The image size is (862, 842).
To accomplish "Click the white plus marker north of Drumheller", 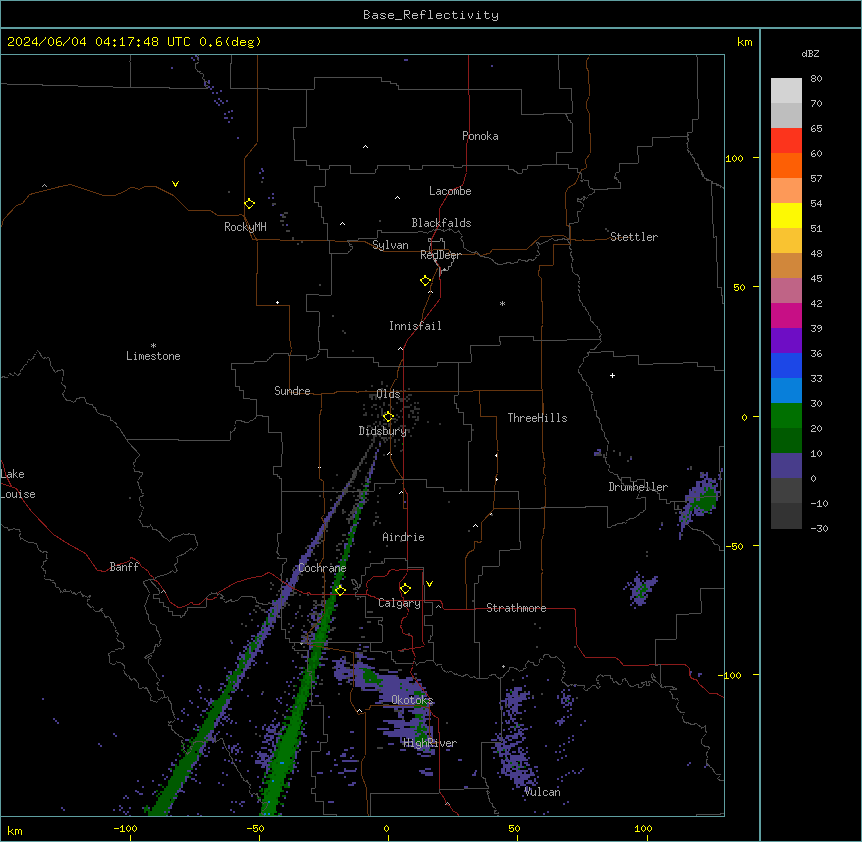I will [x=612, y=375].
